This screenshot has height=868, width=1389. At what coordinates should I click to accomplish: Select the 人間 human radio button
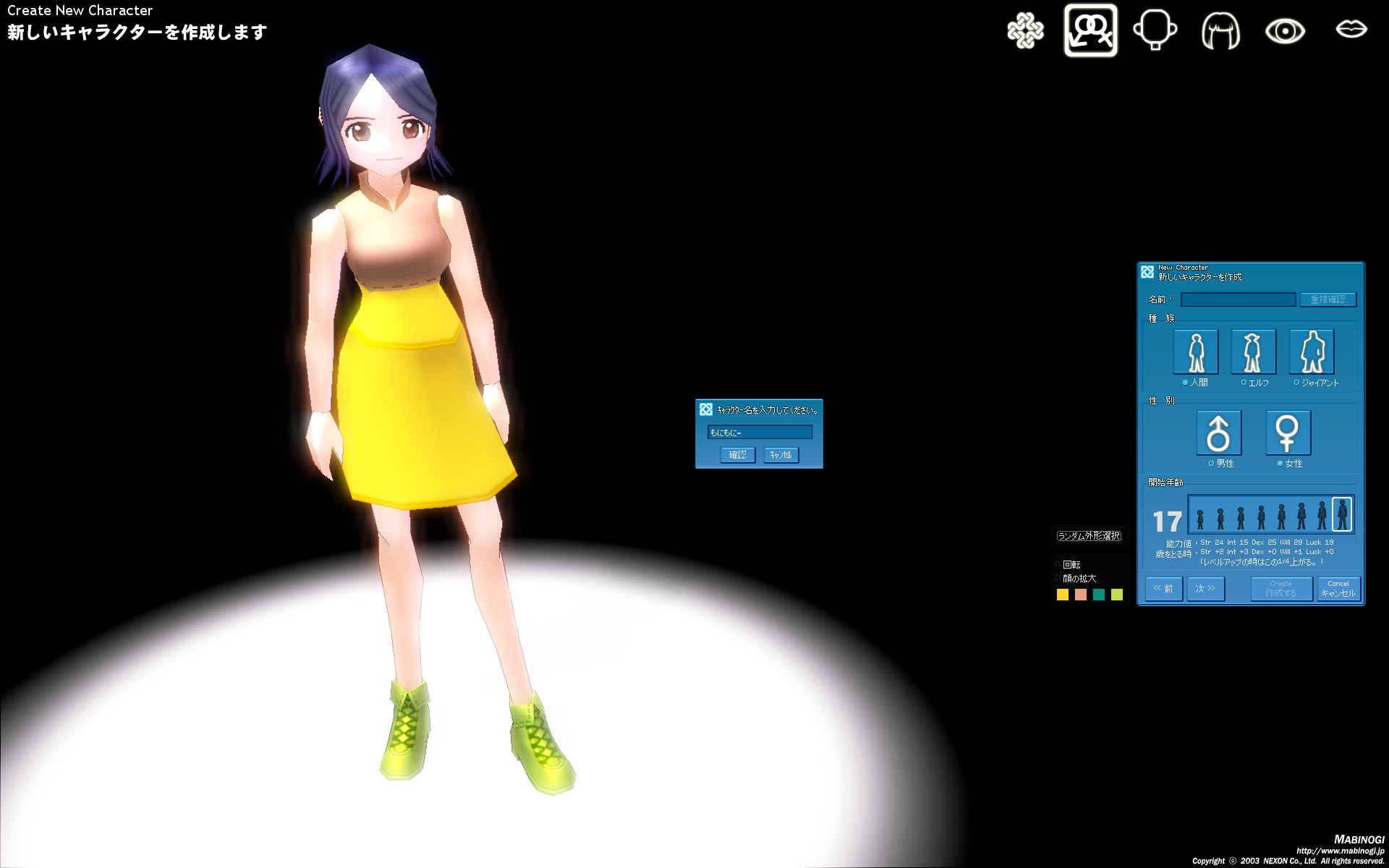tap(1185, 383)
